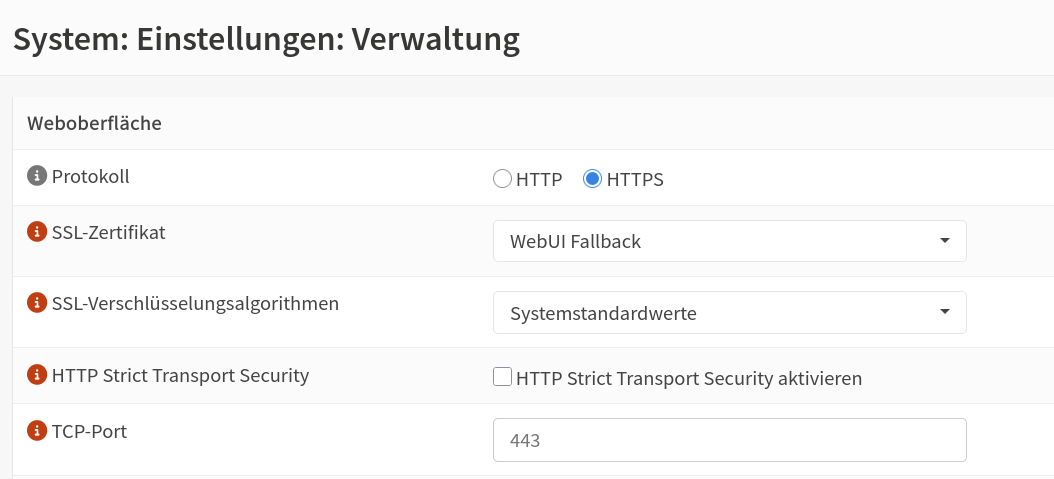
Task: Open the WebUI Fallback certificate dropdown
Action: pos(729,241)
